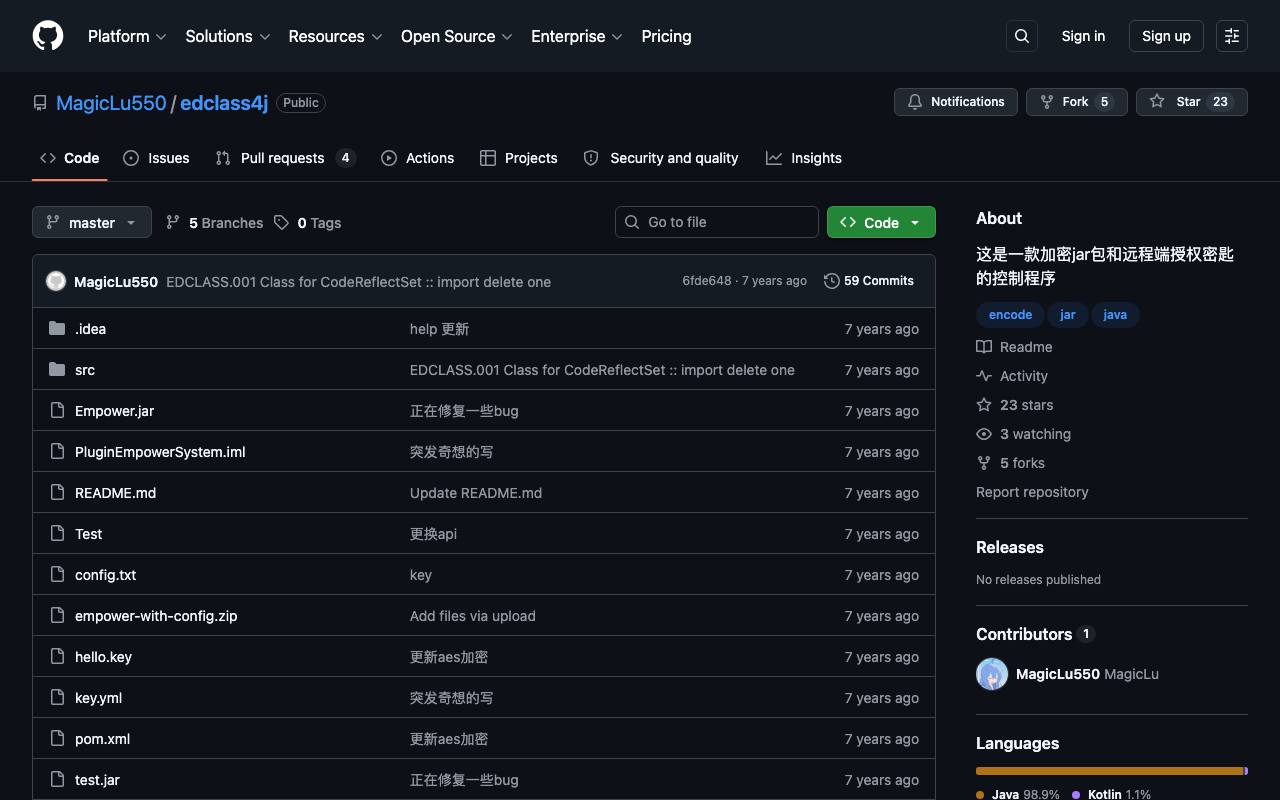Open the Test file

click(88, 534)
